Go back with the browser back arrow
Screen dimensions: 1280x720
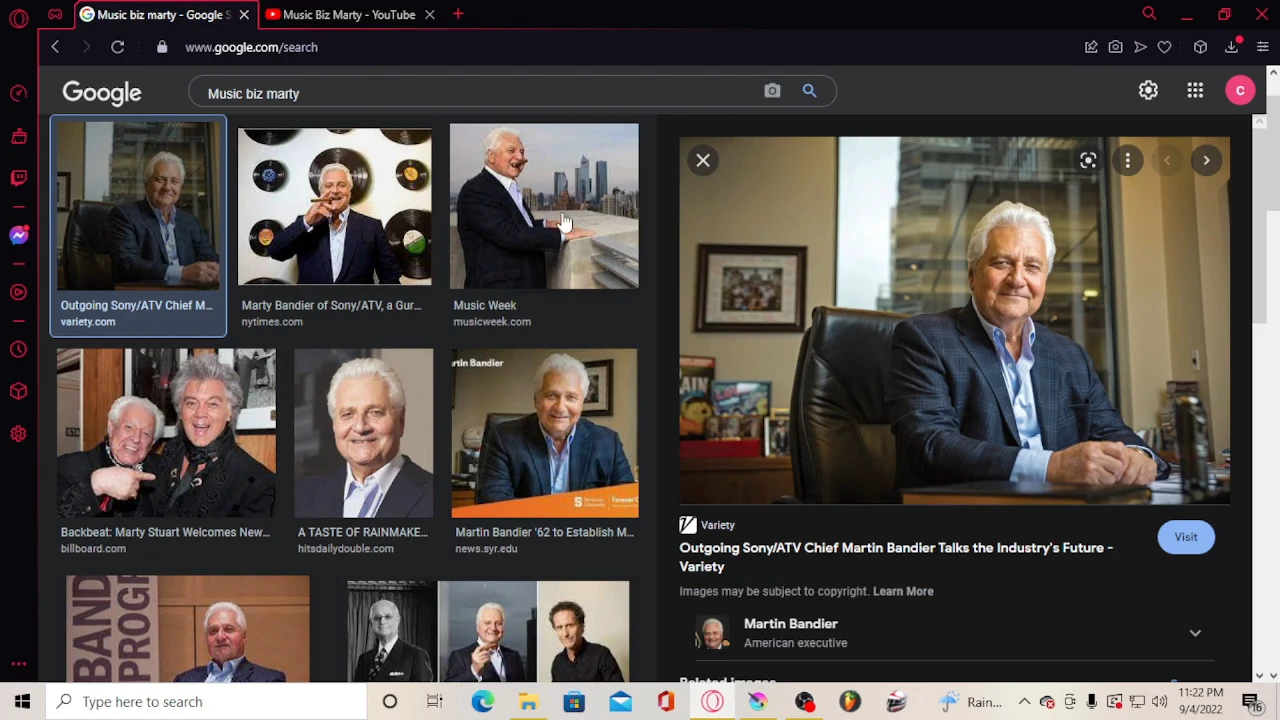(55, 47)
